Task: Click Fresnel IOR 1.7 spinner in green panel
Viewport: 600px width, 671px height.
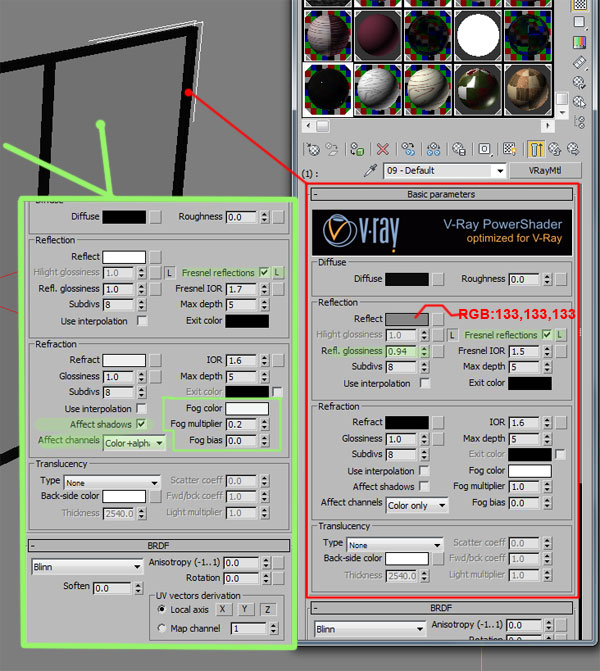Action: pos(265,290)
